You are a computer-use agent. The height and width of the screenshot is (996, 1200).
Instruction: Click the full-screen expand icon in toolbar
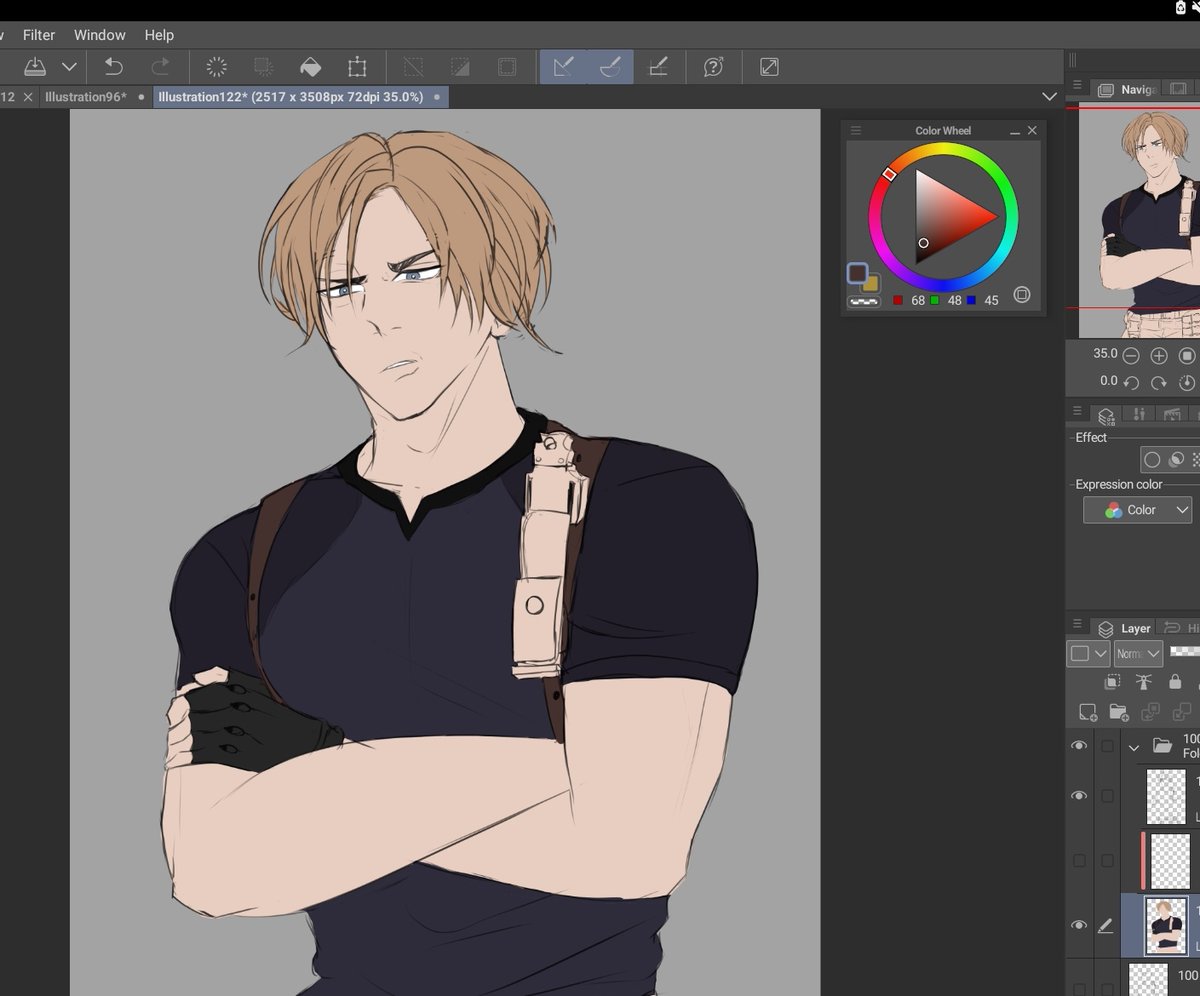click(769, 67)
